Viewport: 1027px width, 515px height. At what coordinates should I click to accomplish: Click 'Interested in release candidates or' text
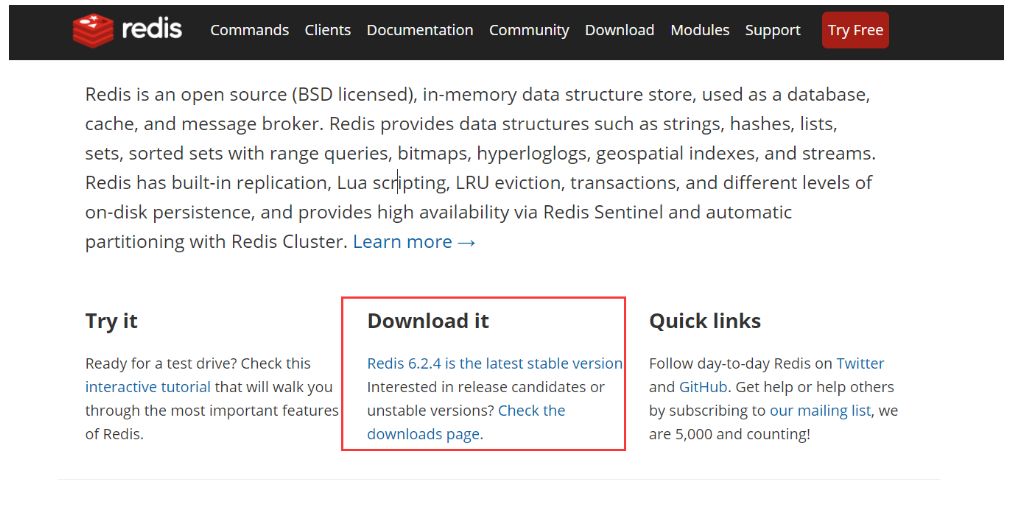pyautogui.click(x=485, y=387)
